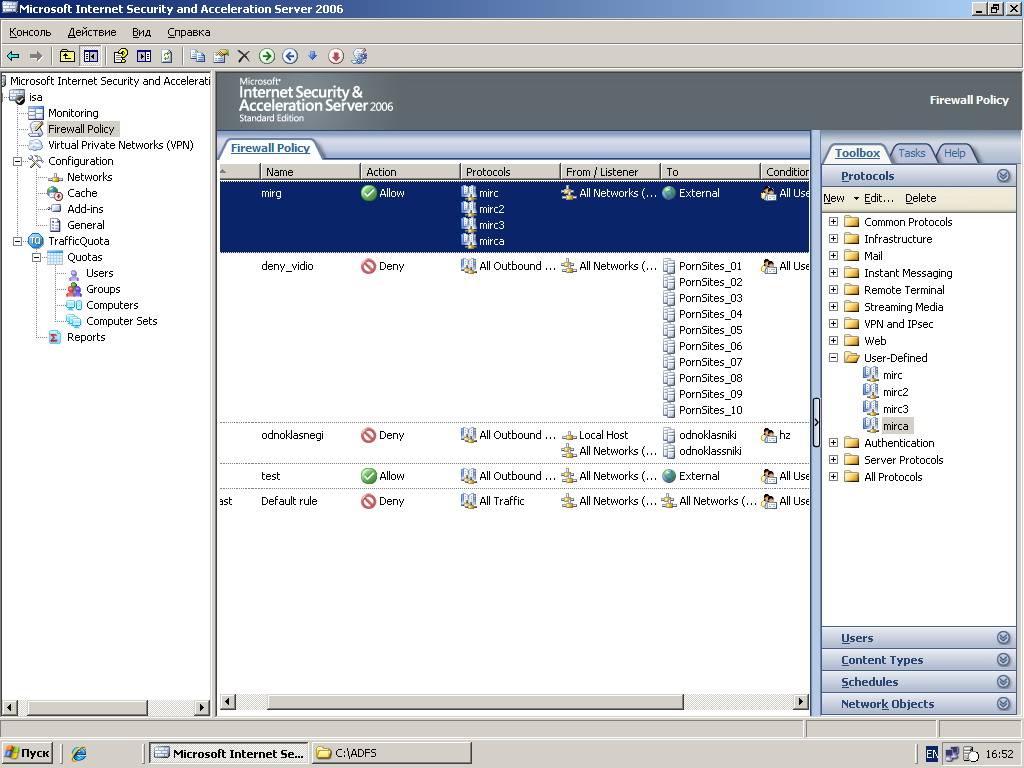Delete the selected rule with the X icon
This screenshot has width=1024, height=768.
[x=244, y=56]
